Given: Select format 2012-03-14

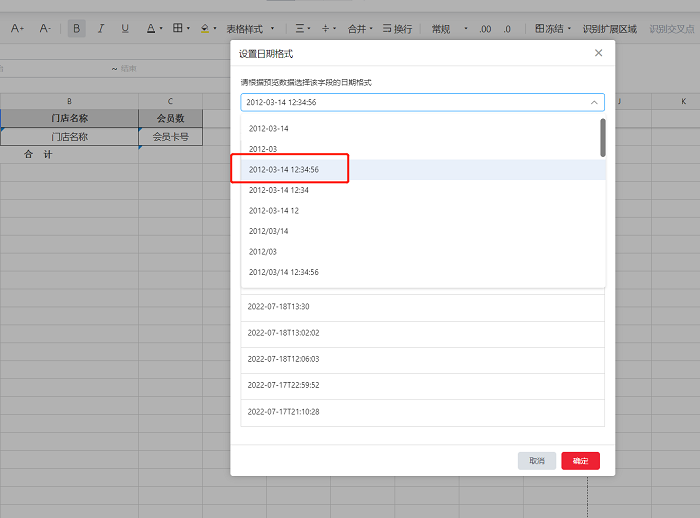Looking at the screenshot, I should click(x=423, y=129).
